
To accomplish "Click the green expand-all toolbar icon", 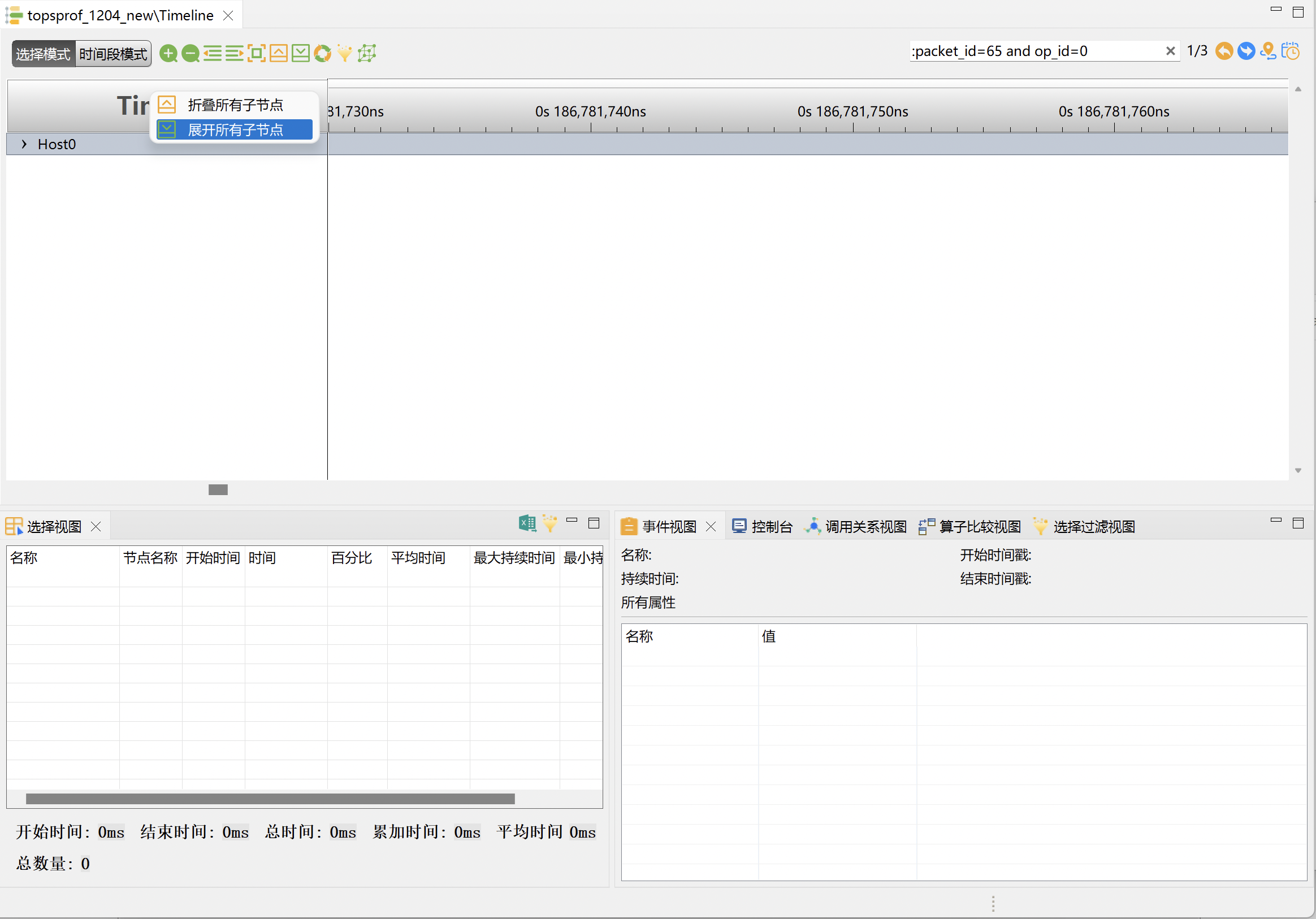I will 300,53.
